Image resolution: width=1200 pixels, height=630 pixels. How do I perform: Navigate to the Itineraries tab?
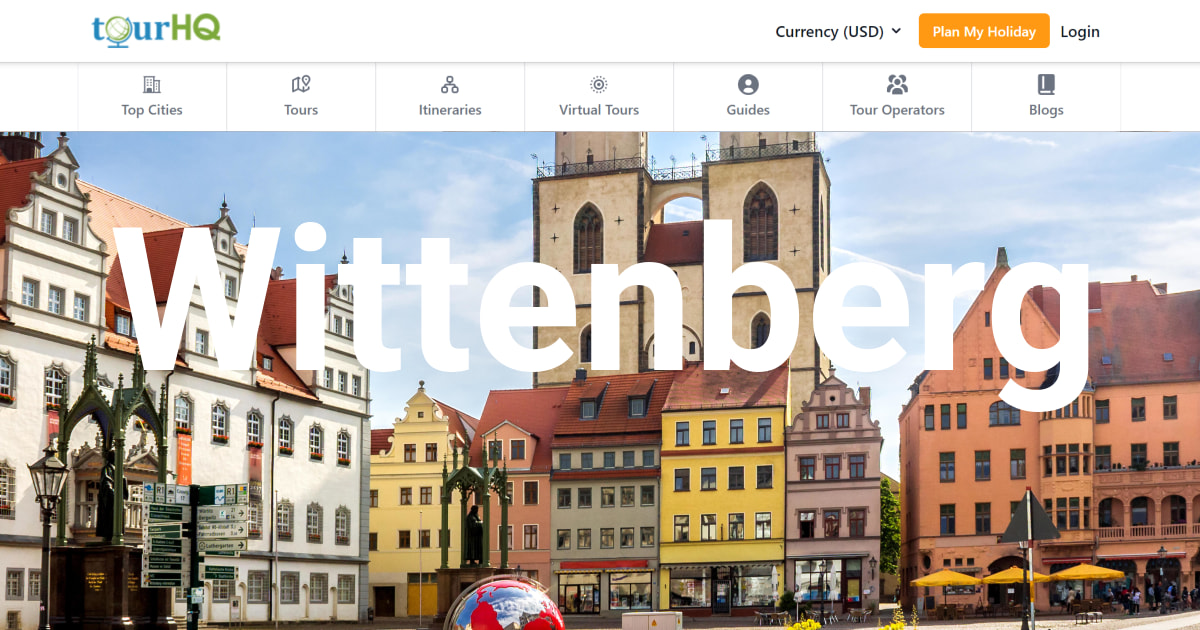[x=450, y=110]
